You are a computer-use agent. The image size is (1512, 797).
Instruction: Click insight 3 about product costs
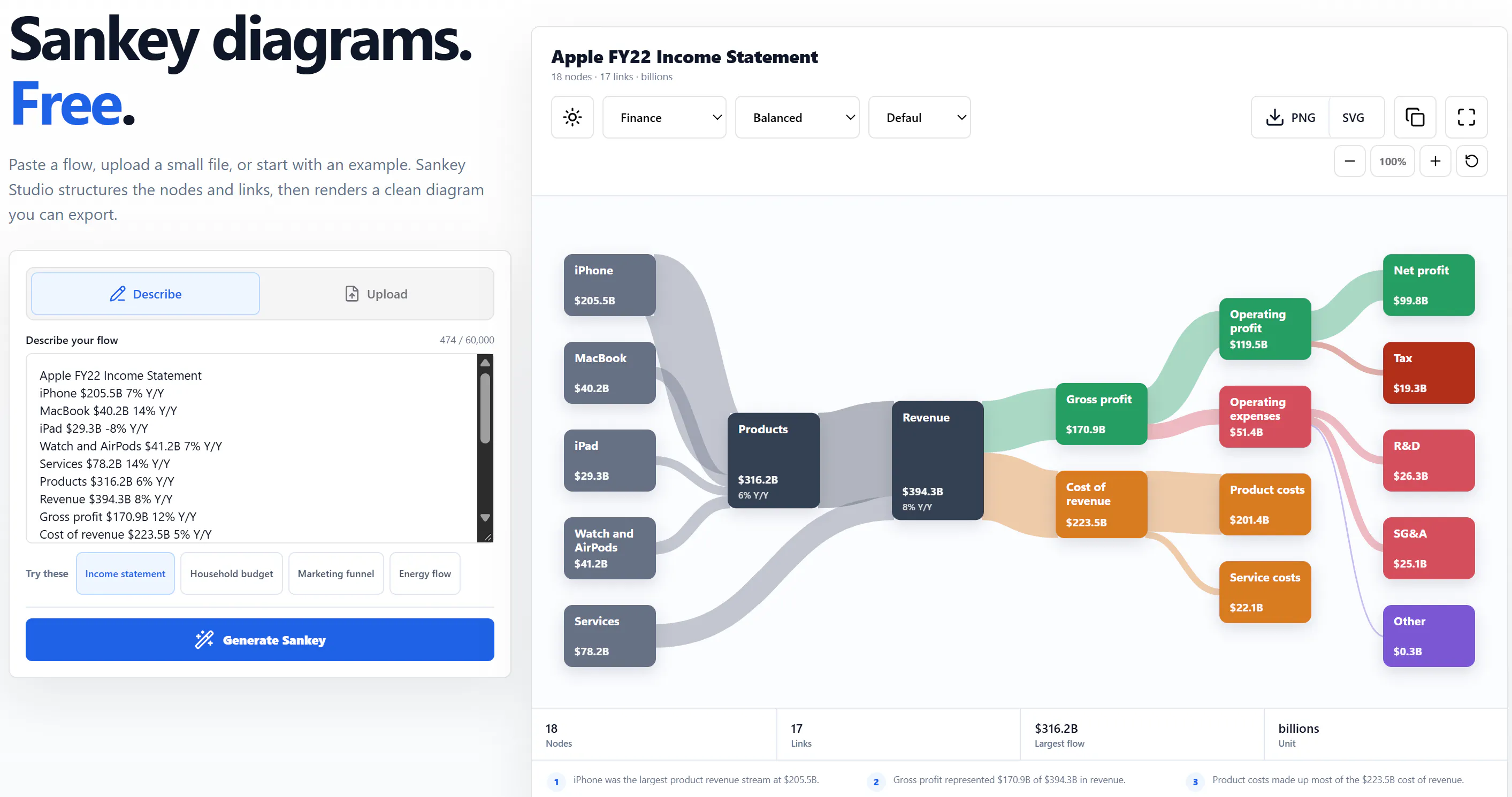[1325, 780]
